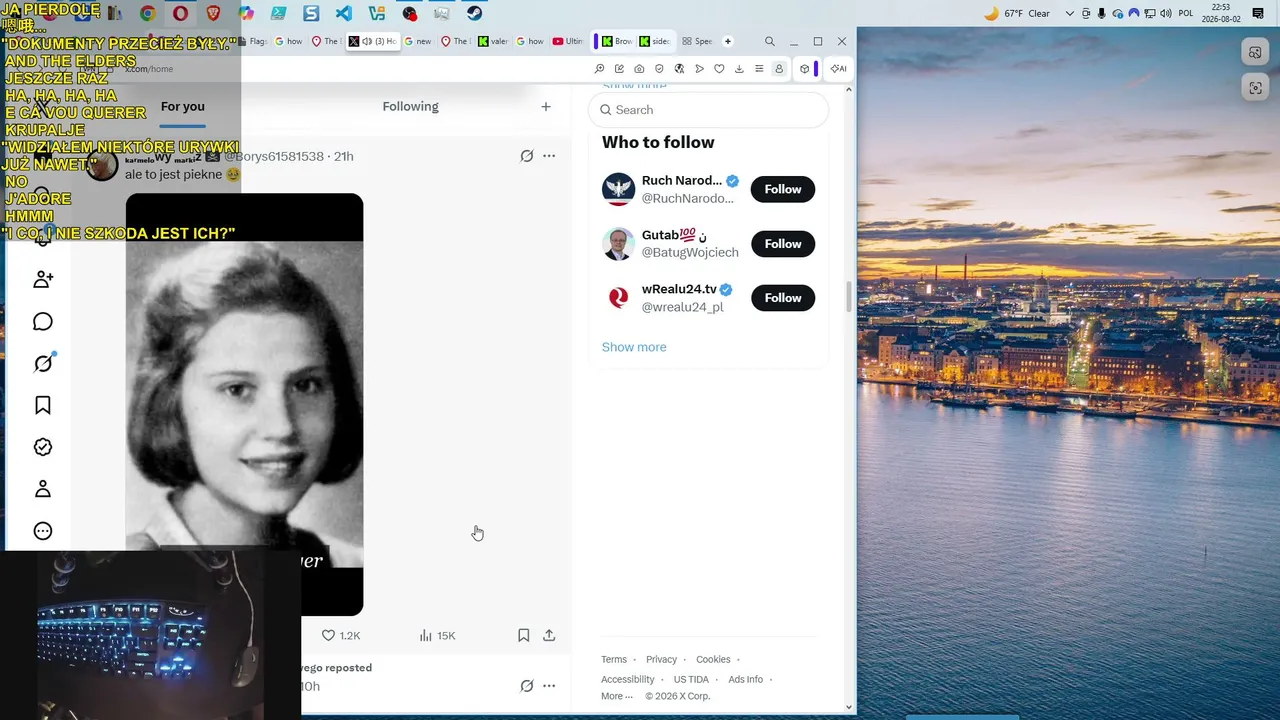Click the image search button on desktop
1280x720 pixels.
(1255, 52)
